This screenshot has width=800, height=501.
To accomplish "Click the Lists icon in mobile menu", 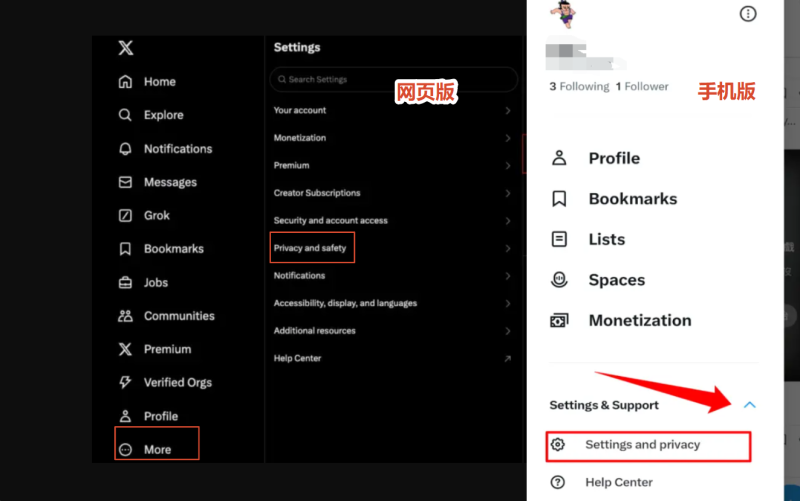I will (559, 239).
